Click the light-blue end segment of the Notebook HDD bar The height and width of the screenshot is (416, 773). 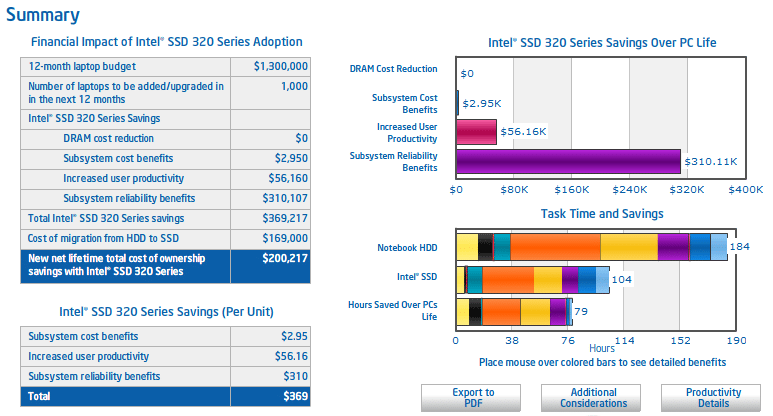click(x=719, y=247)
